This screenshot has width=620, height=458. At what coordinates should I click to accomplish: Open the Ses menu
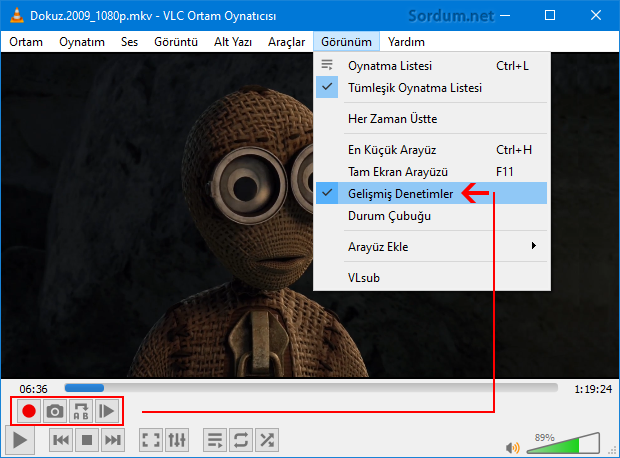click(x=129, y=42)
